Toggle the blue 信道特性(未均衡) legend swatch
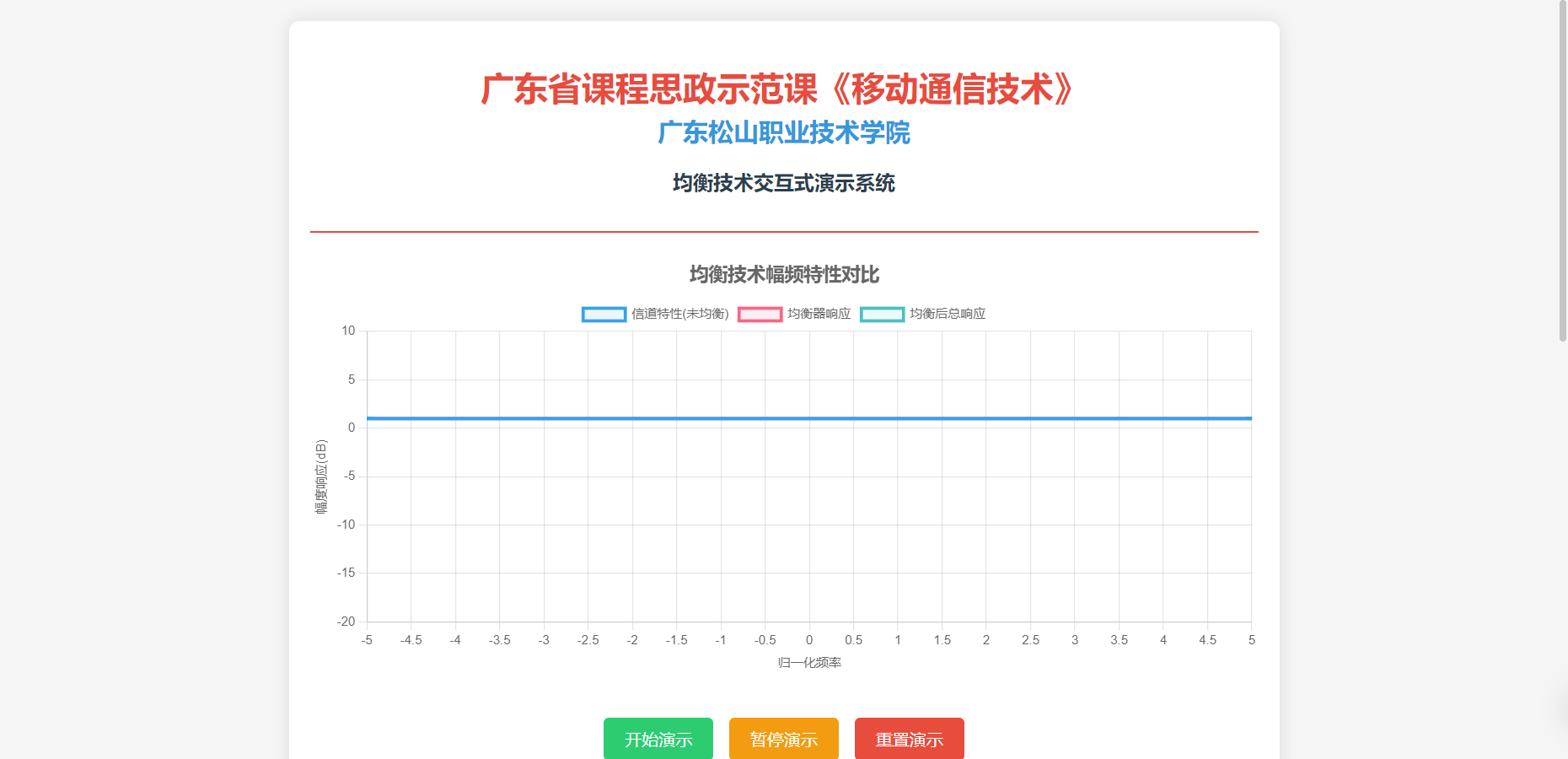The image size is (1568, 759). pos(604,315)
